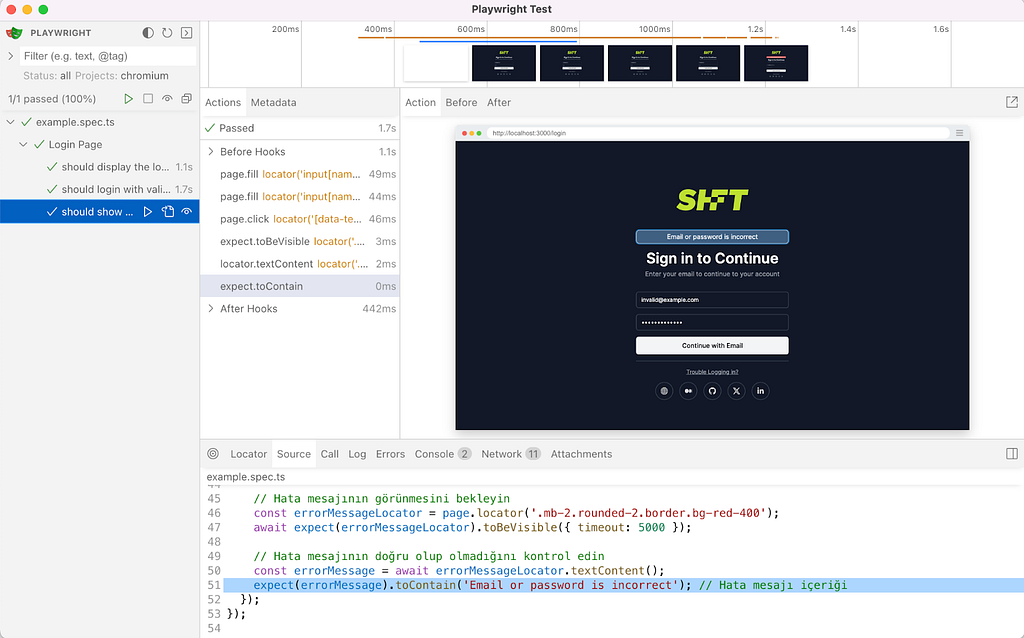The height and width of the screenshot is (638, 1024).
Task: Collapse the Login Page group
Action: point(24,144)
